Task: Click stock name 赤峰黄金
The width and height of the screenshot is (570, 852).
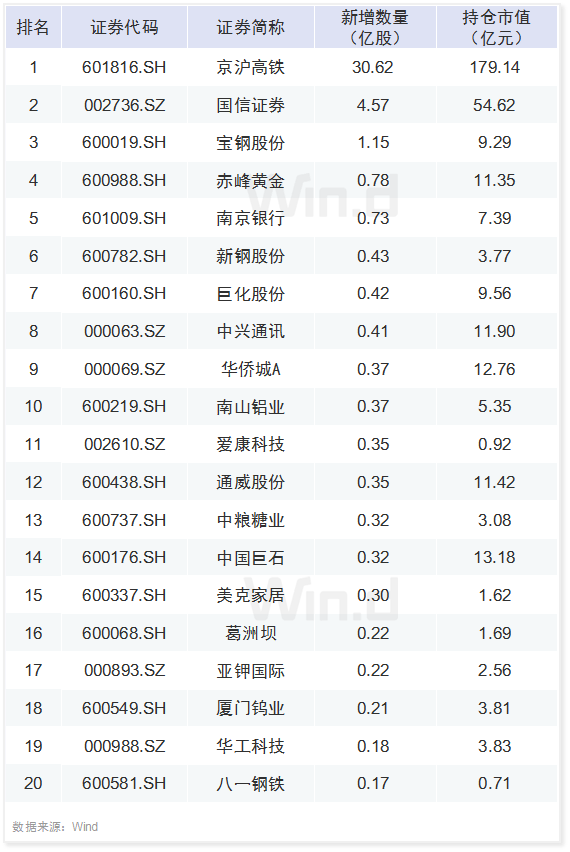Action: point(250,180)
